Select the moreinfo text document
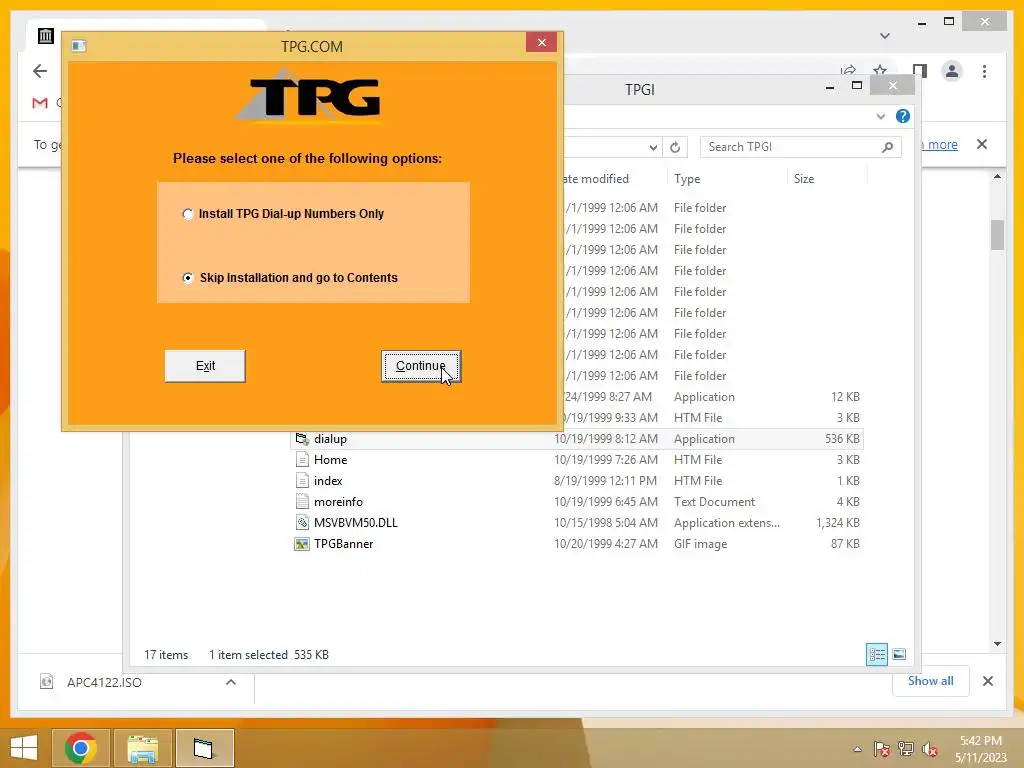This screenshot has width=1024, height=768. point(577,502)
